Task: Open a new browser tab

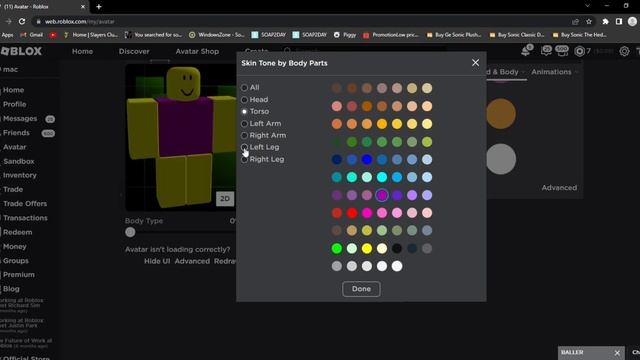Action: [99, 7]
